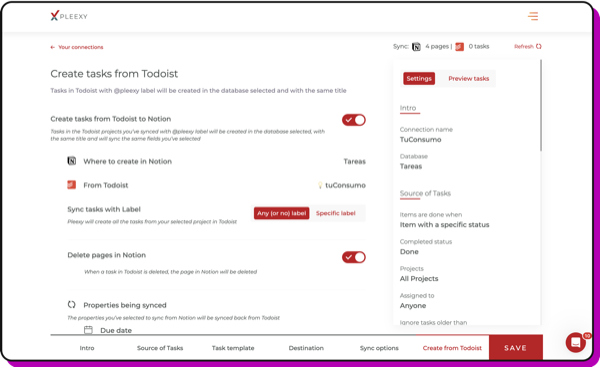
Task: Click the lightbulb icon next to tuConsumo
Action: (x=320, y=185)
